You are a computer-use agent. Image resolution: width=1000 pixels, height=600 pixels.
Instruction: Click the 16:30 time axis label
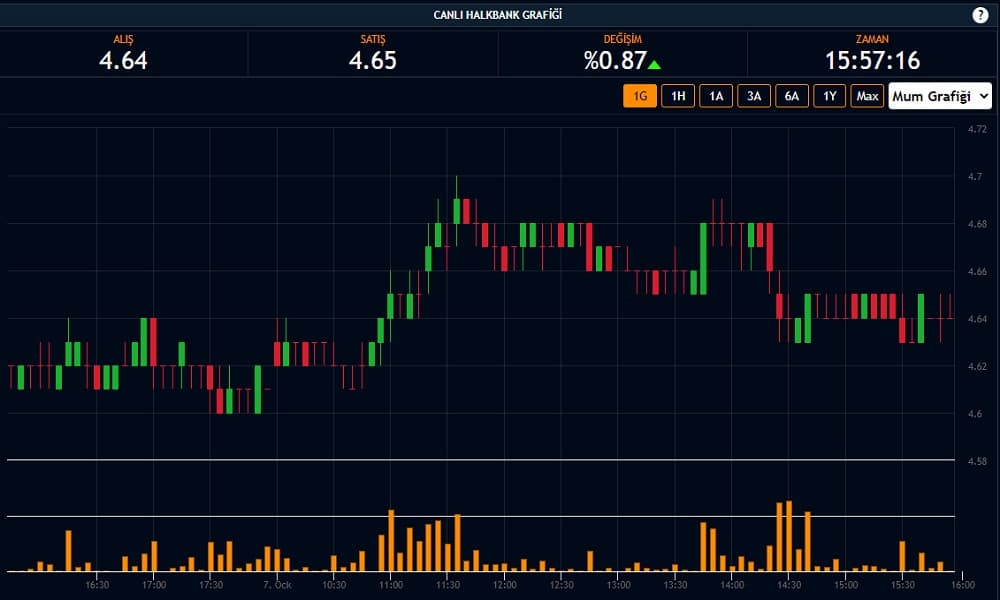[x=97, y=585]
